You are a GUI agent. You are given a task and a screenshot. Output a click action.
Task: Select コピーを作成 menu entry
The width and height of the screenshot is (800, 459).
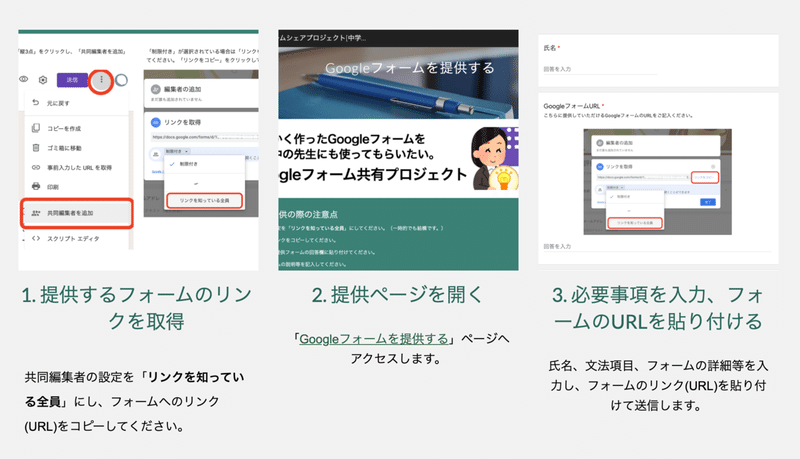click(x=77, y=128)
